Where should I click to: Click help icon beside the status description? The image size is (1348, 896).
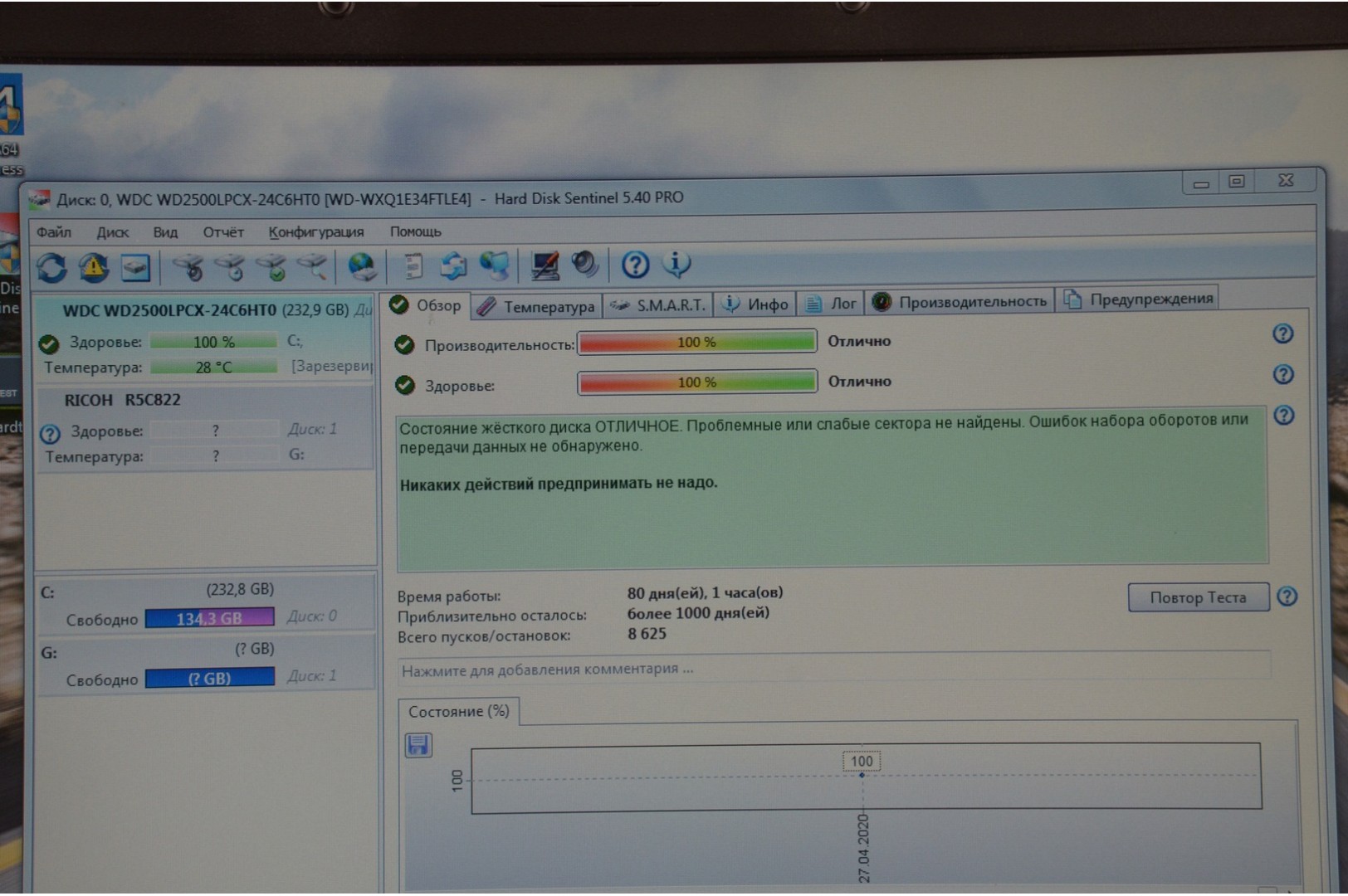tap(1284, 415)
